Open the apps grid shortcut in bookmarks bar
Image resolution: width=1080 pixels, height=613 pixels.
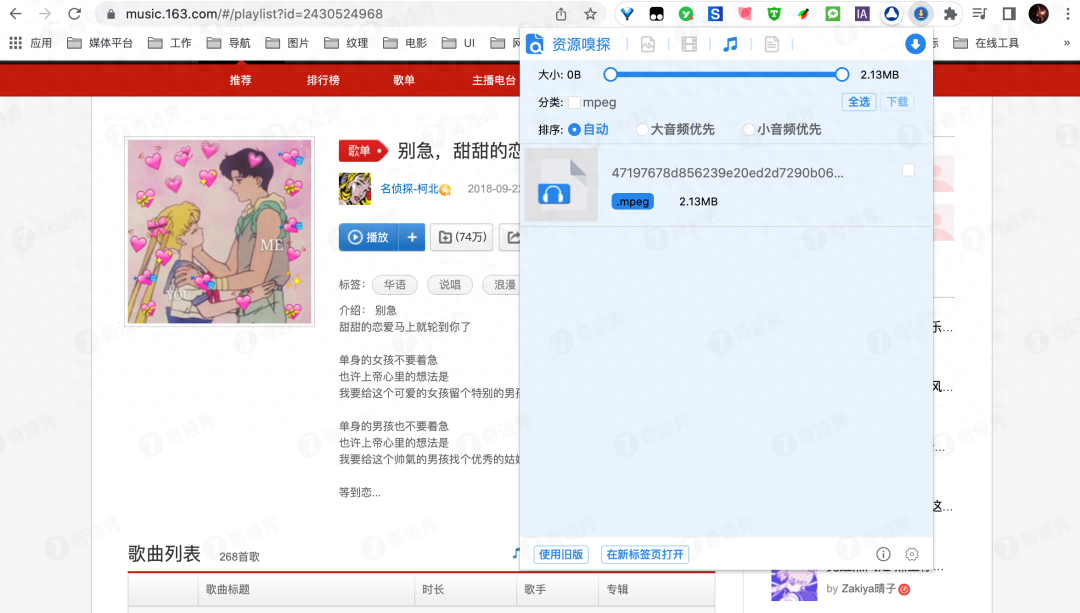coord(15,43)
